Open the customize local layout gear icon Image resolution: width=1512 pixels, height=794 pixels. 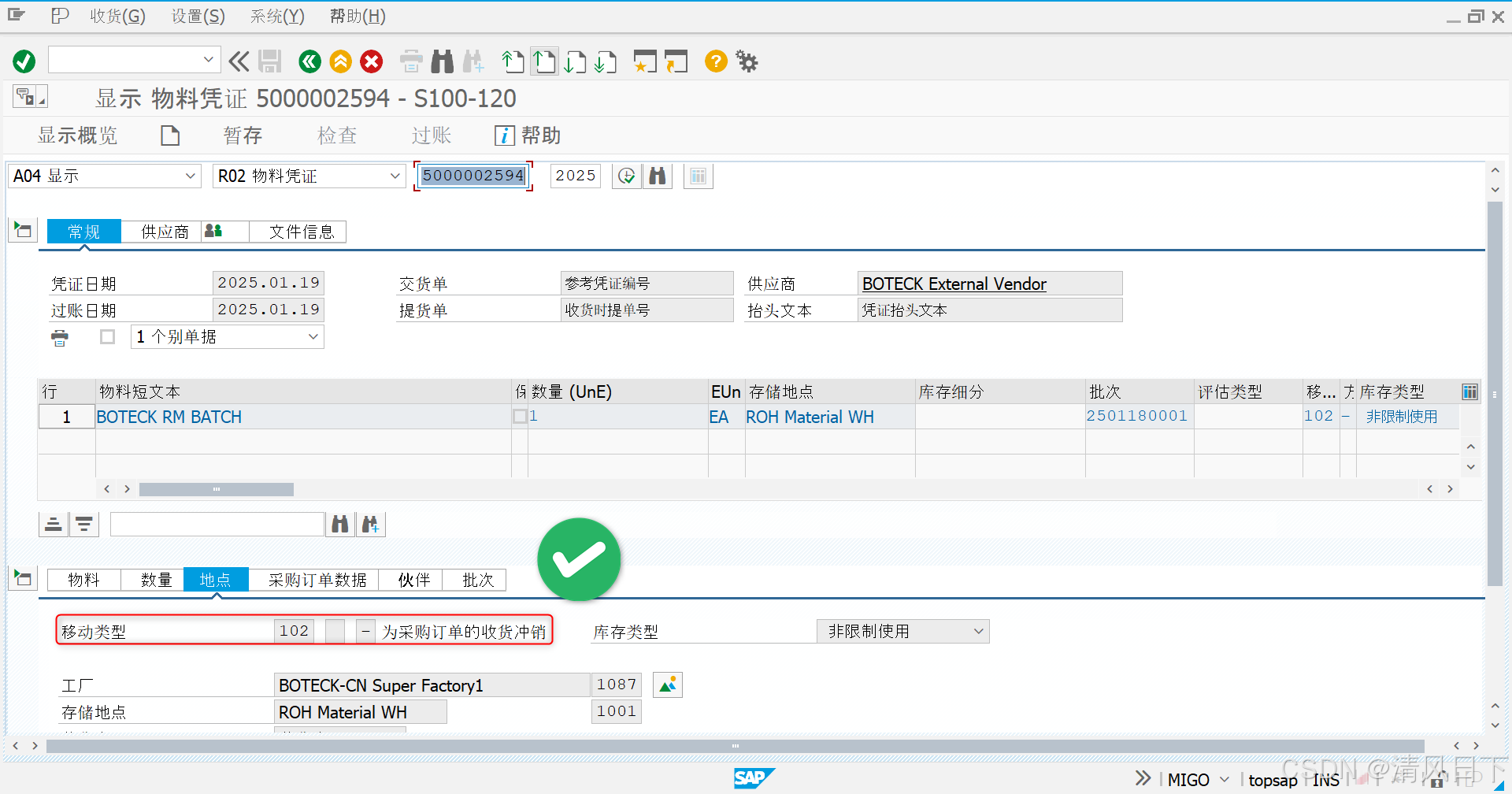point(745,61)
